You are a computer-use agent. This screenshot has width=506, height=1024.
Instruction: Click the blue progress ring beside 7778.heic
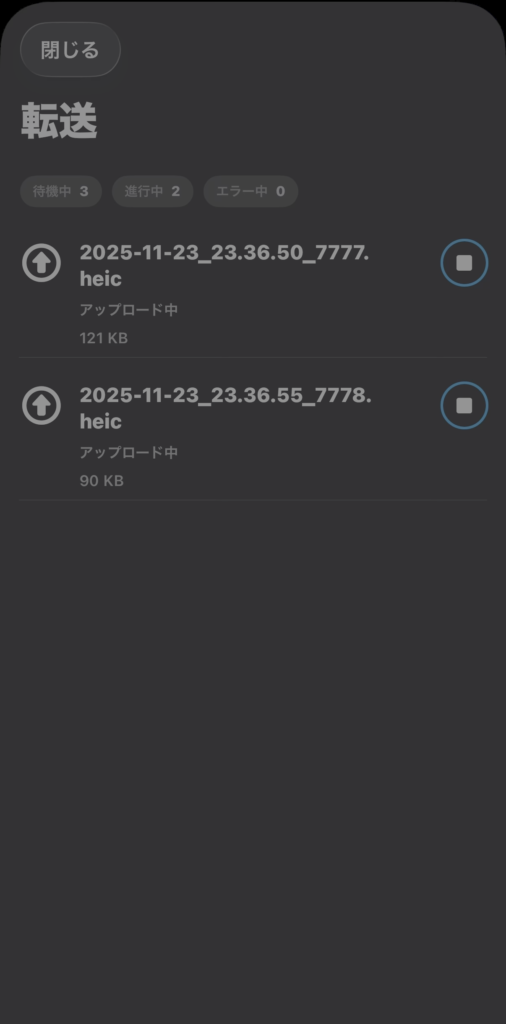coord(464,406)
